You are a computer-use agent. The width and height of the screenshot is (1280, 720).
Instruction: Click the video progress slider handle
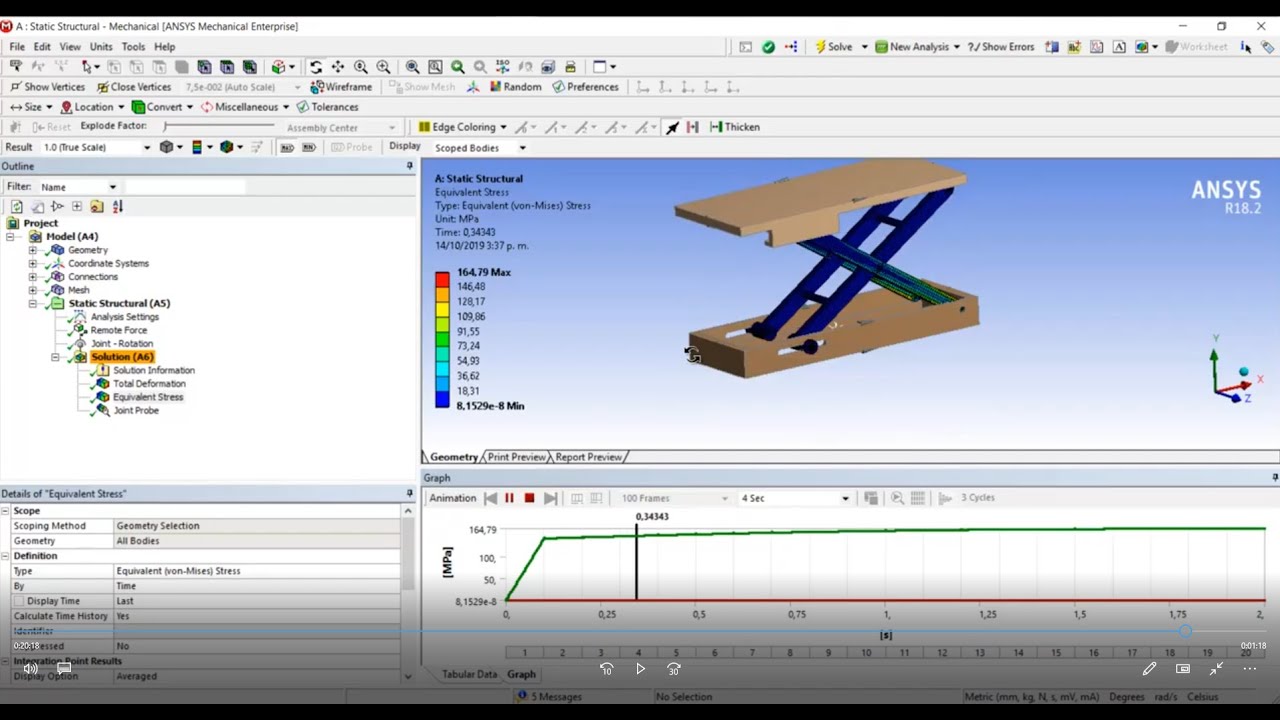point(1185,631)
